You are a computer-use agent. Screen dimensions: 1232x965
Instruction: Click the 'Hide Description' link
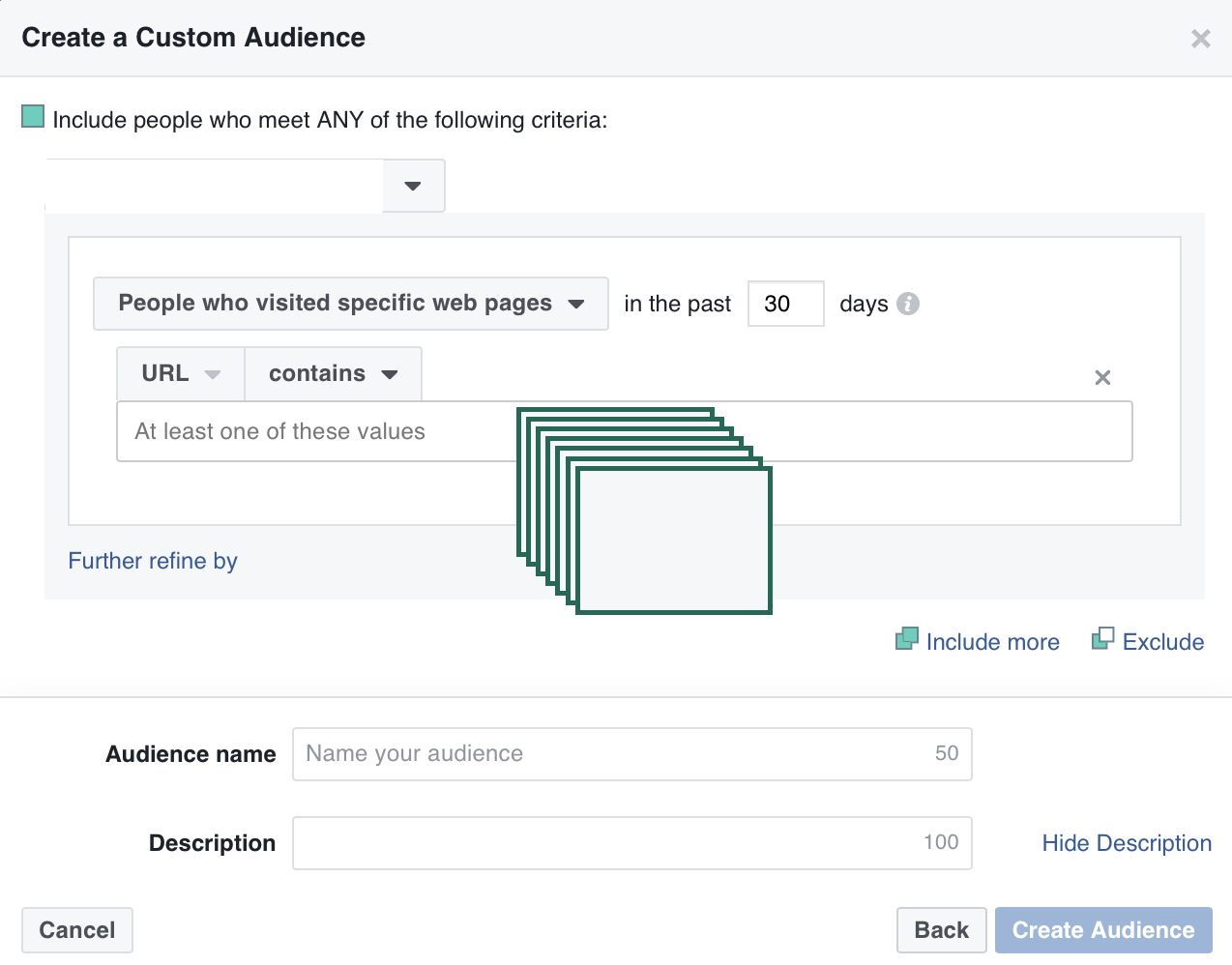pos(1127,843)
